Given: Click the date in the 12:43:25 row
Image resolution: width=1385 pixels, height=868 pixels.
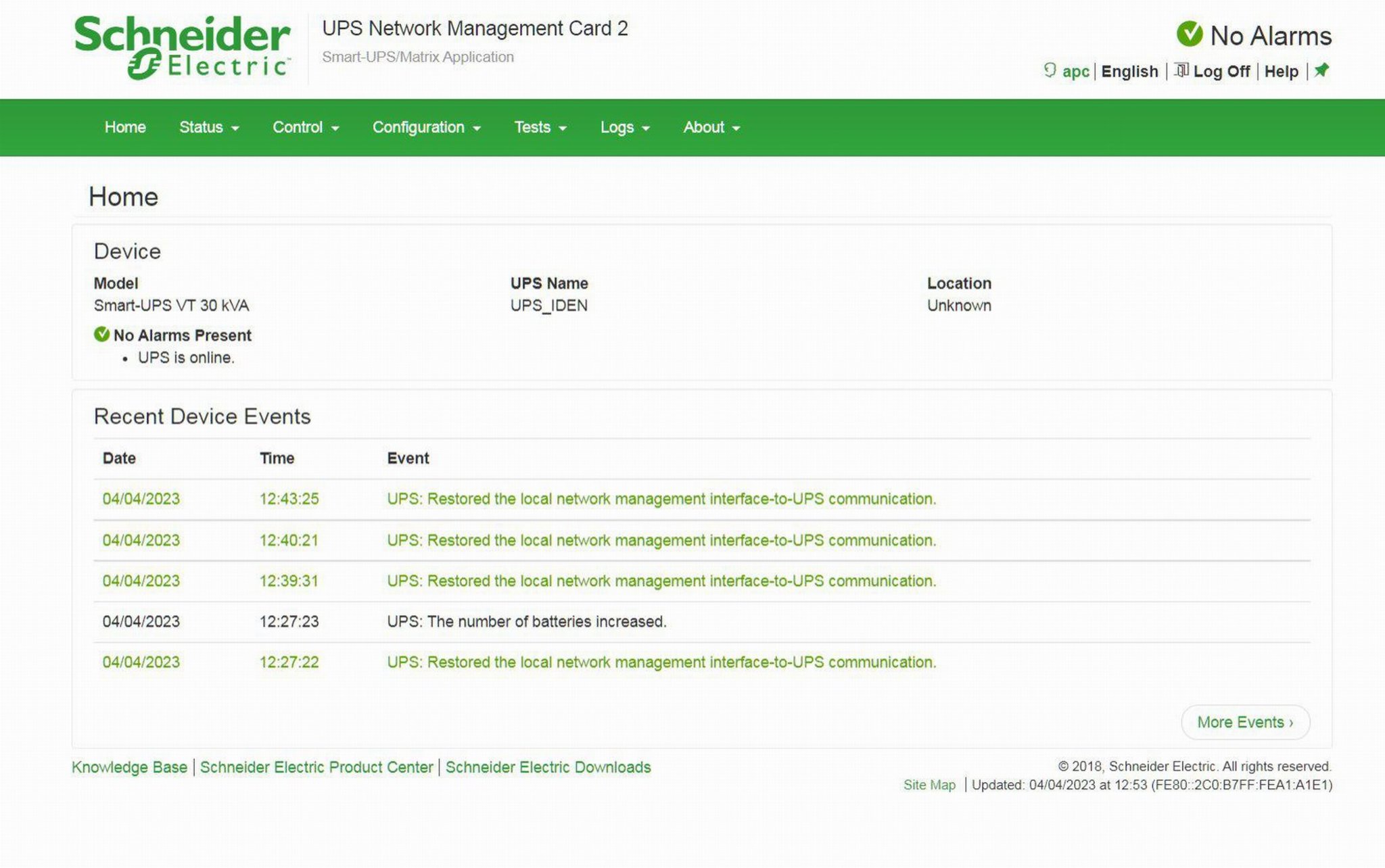Looking at the screenshot, I should pos(141,499).
